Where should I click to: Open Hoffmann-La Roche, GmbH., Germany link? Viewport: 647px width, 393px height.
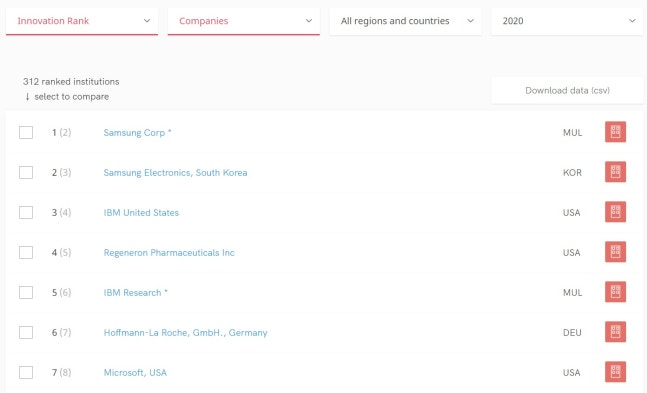(185, 333)
